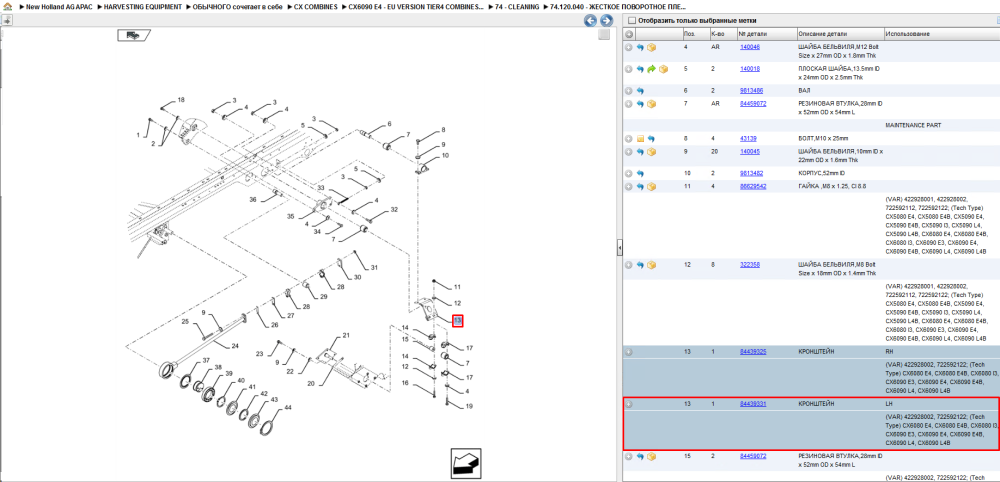
Task: Click the blue arrow icon for part 140046
Action: (640, 47)
